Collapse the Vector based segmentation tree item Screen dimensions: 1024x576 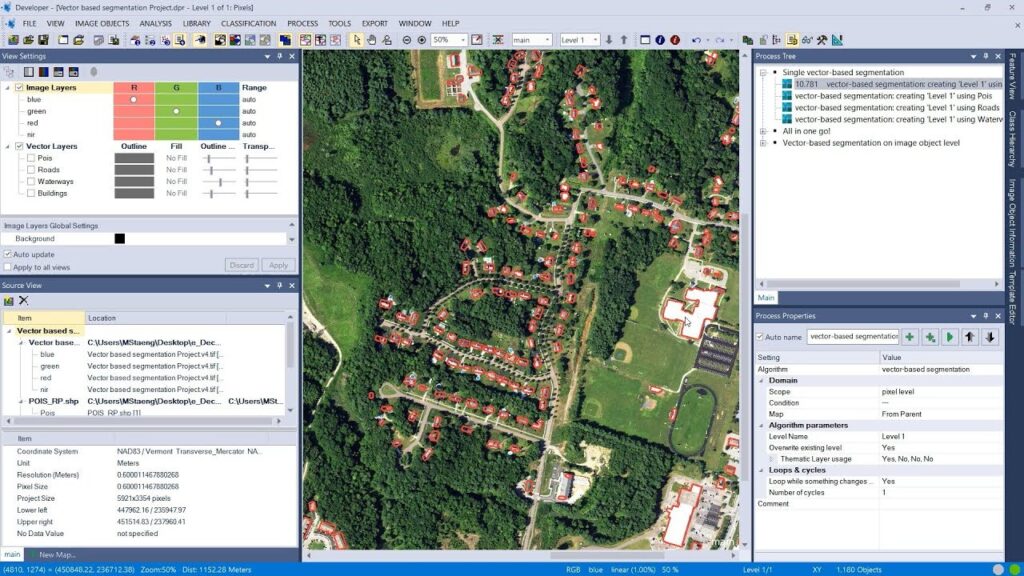click(10, 331)
